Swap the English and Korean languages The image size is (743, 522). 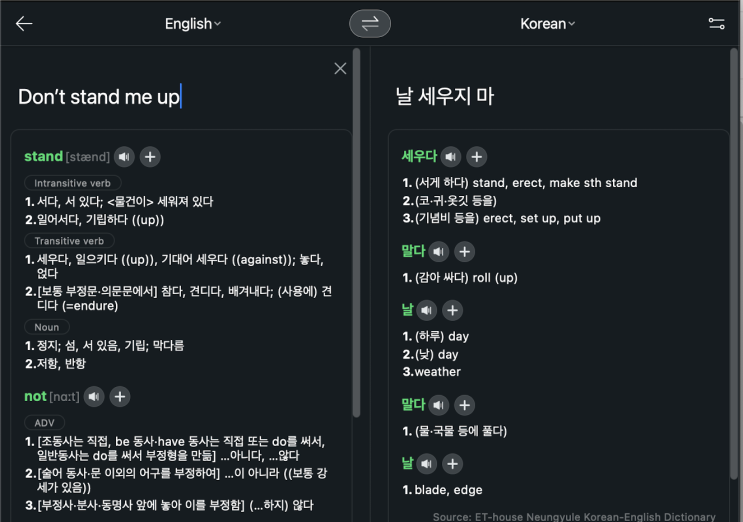click(370, 24)
